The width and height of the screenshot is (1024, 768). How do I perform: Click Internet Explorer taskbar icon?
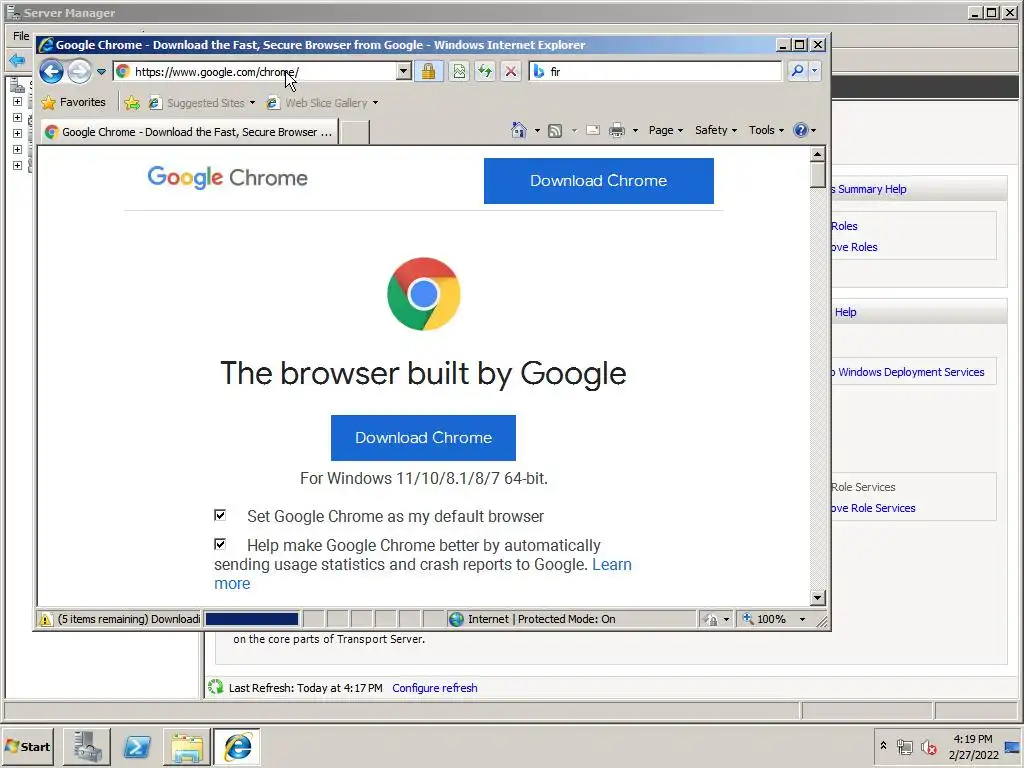coord(237,746)
